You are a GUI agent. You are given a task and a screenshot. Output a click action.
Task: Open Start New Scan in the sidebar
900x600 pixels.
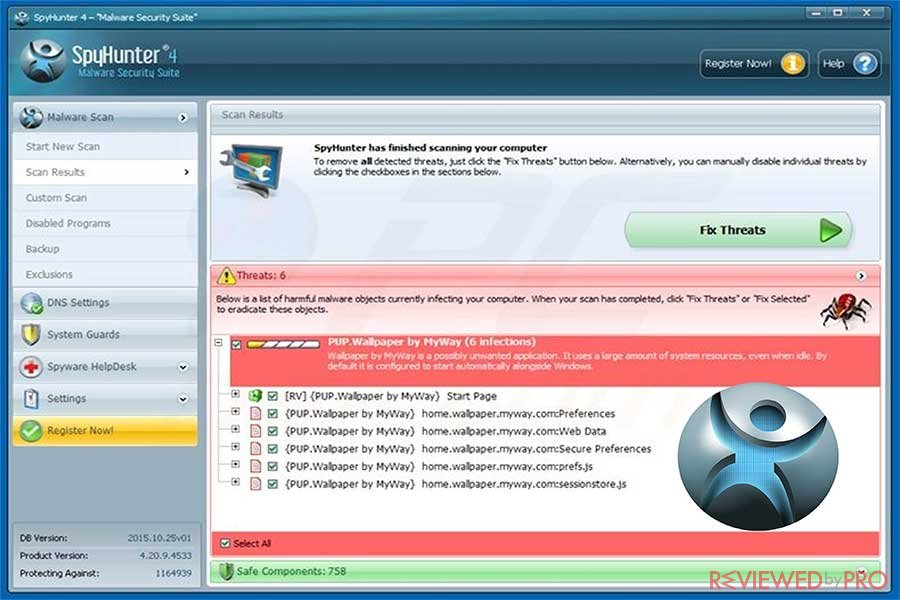[105, 147]
